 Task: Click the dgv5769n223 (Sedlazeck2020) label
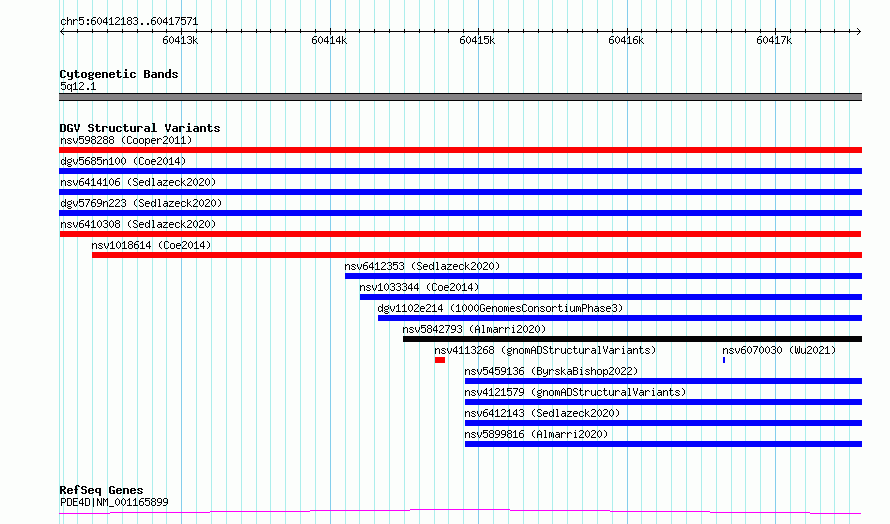click(141, 203)
